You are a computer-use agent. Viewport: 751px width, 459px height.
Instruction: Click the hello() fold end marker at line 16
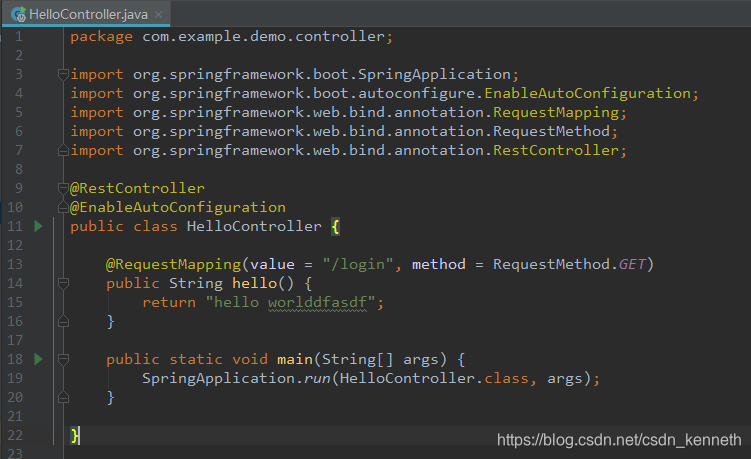pyautogui.click(x=63, y=321)
